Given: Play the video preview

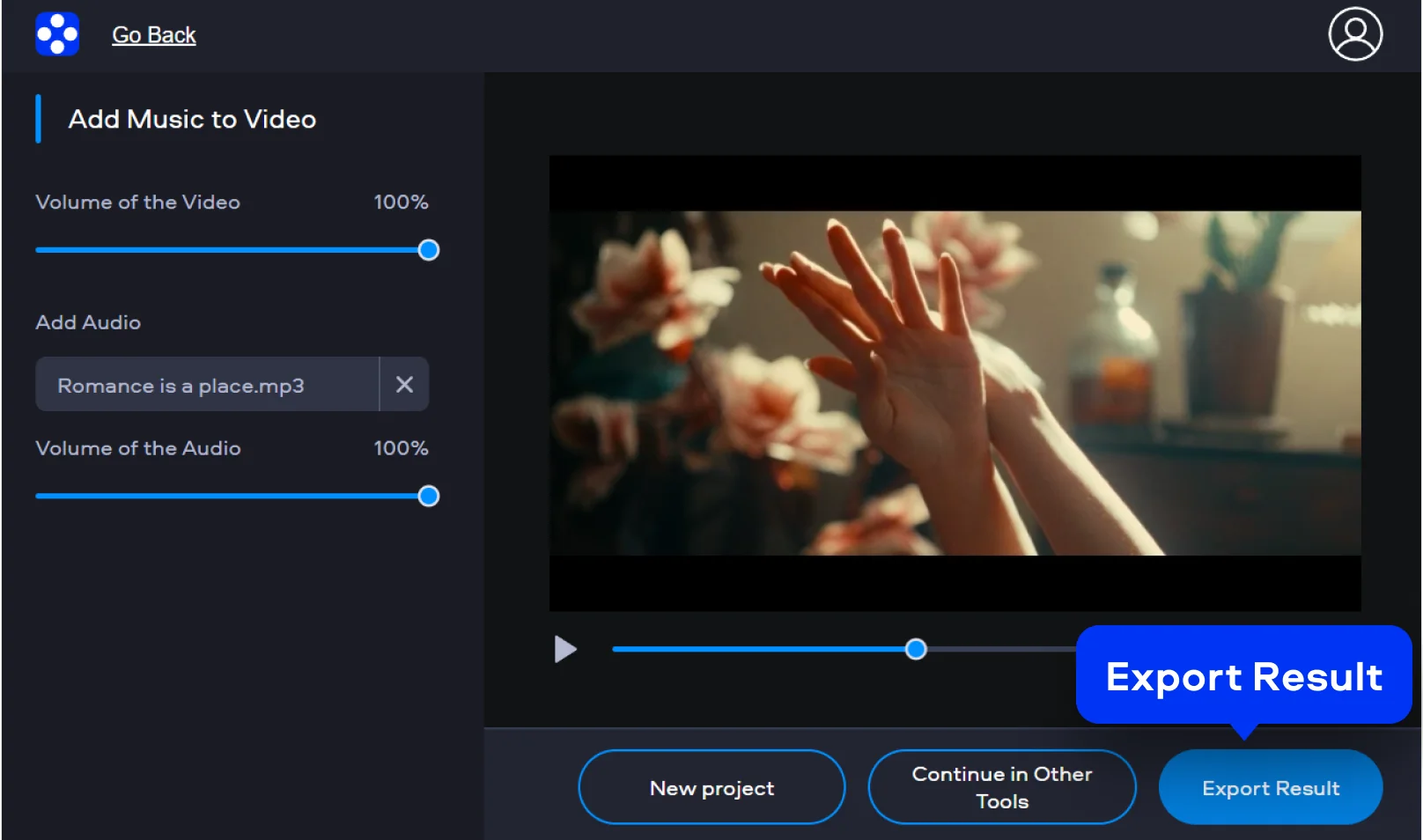Looking at the screenshot, I should click(x=564, y=650).
